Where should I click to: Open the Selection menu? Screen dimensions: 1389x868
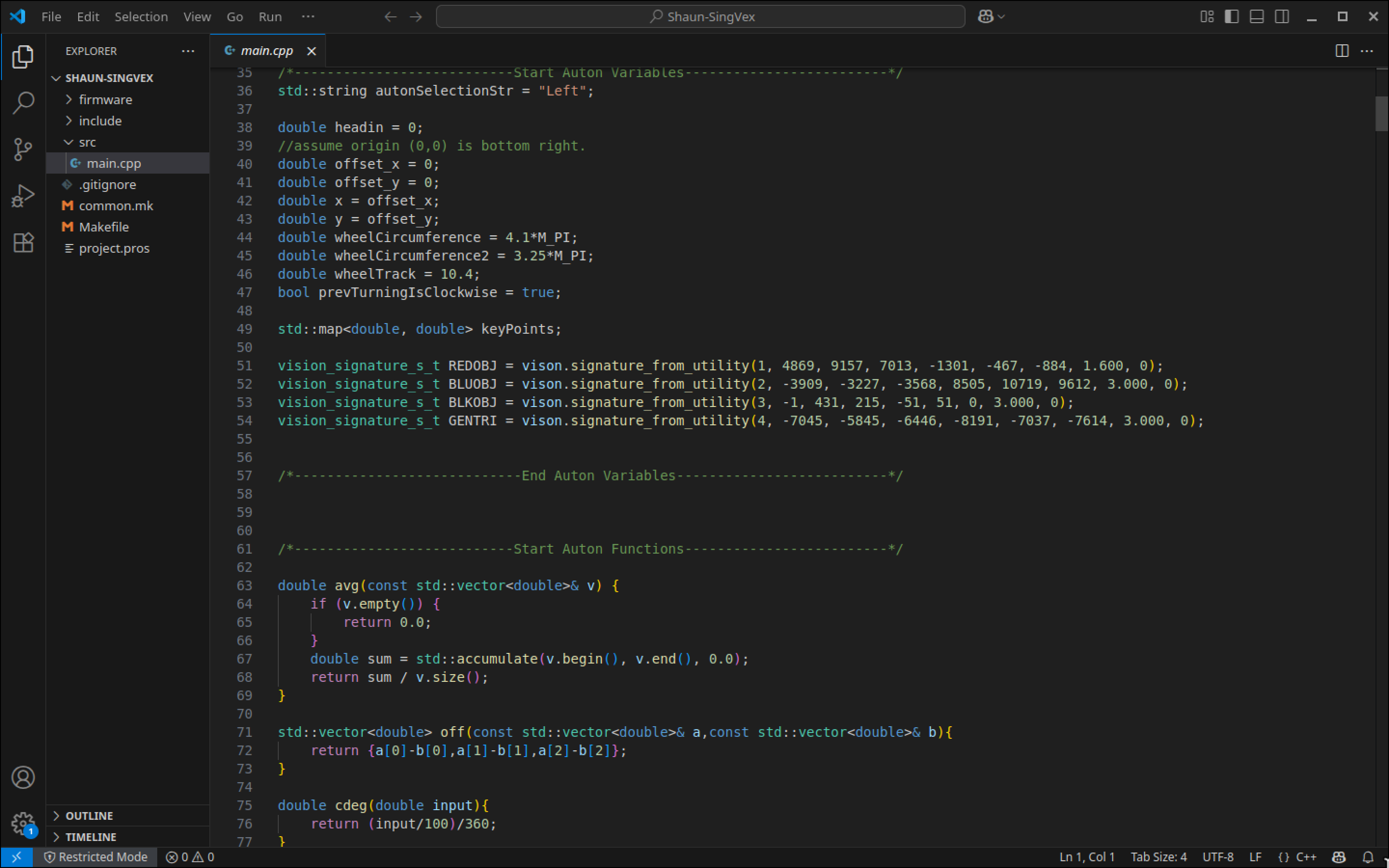(x=141, y=17)
